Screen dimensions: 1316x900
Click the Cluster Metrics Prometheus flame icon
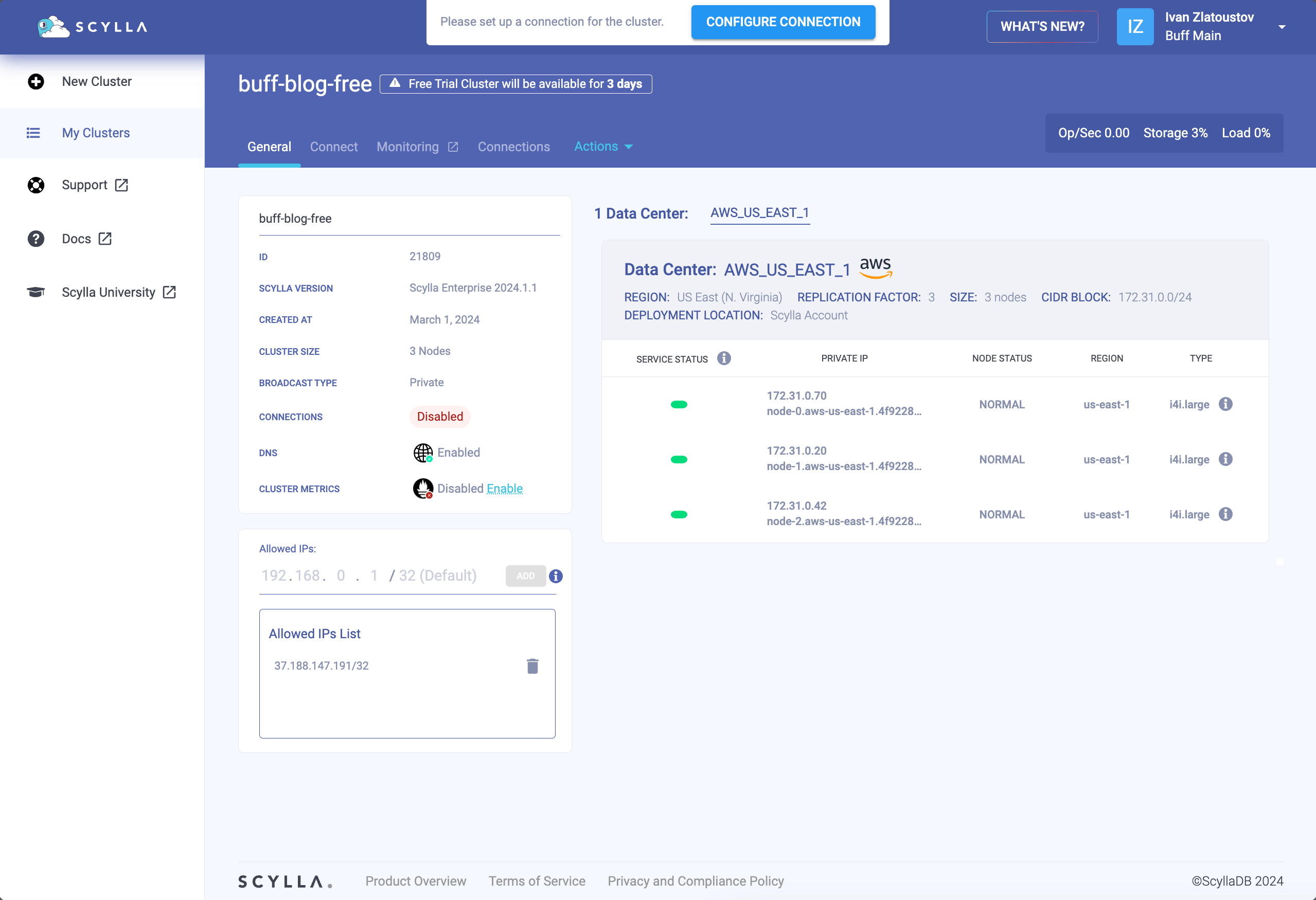click(x=423, y=489)
